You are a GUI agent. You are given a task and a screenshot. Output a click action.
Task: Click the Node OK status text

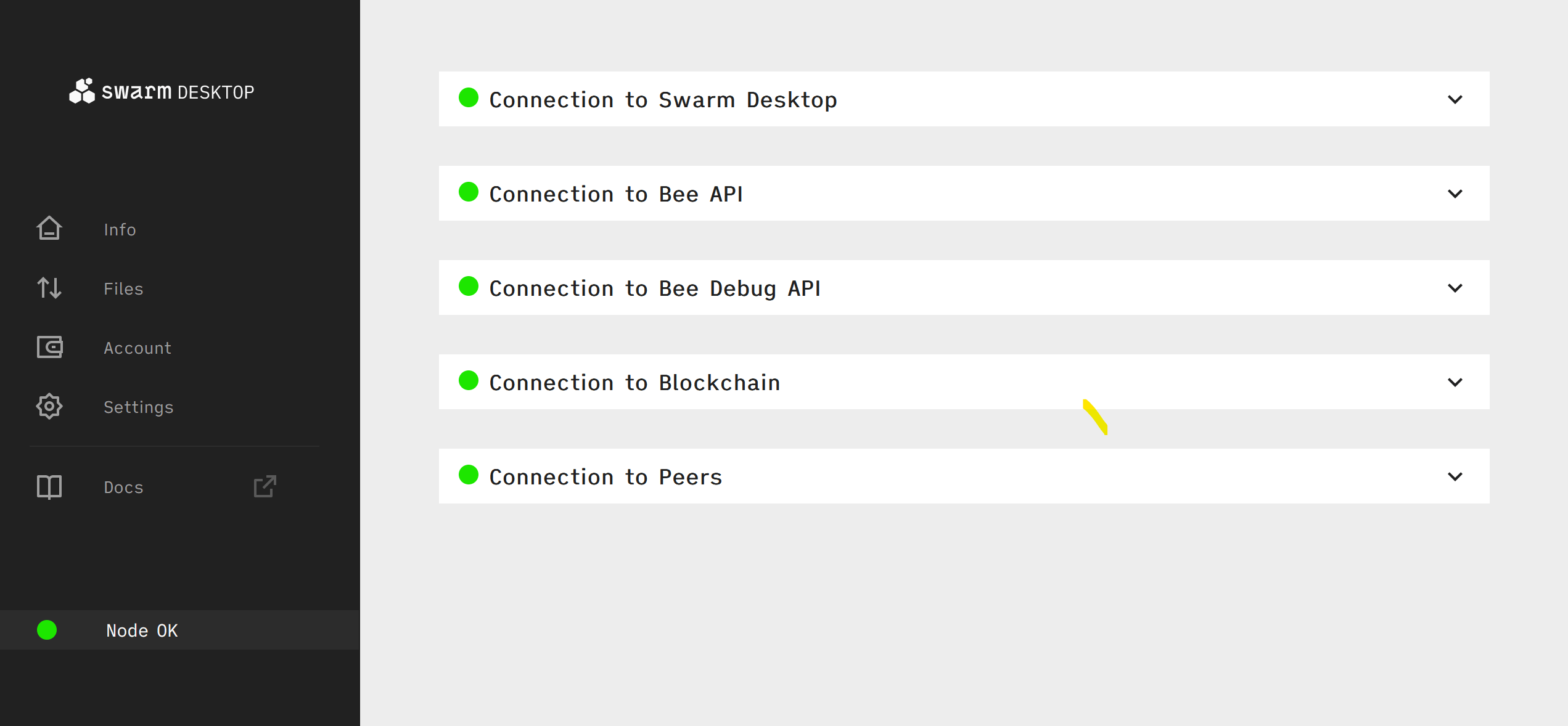pyautogui.click(x=142, y=630)
